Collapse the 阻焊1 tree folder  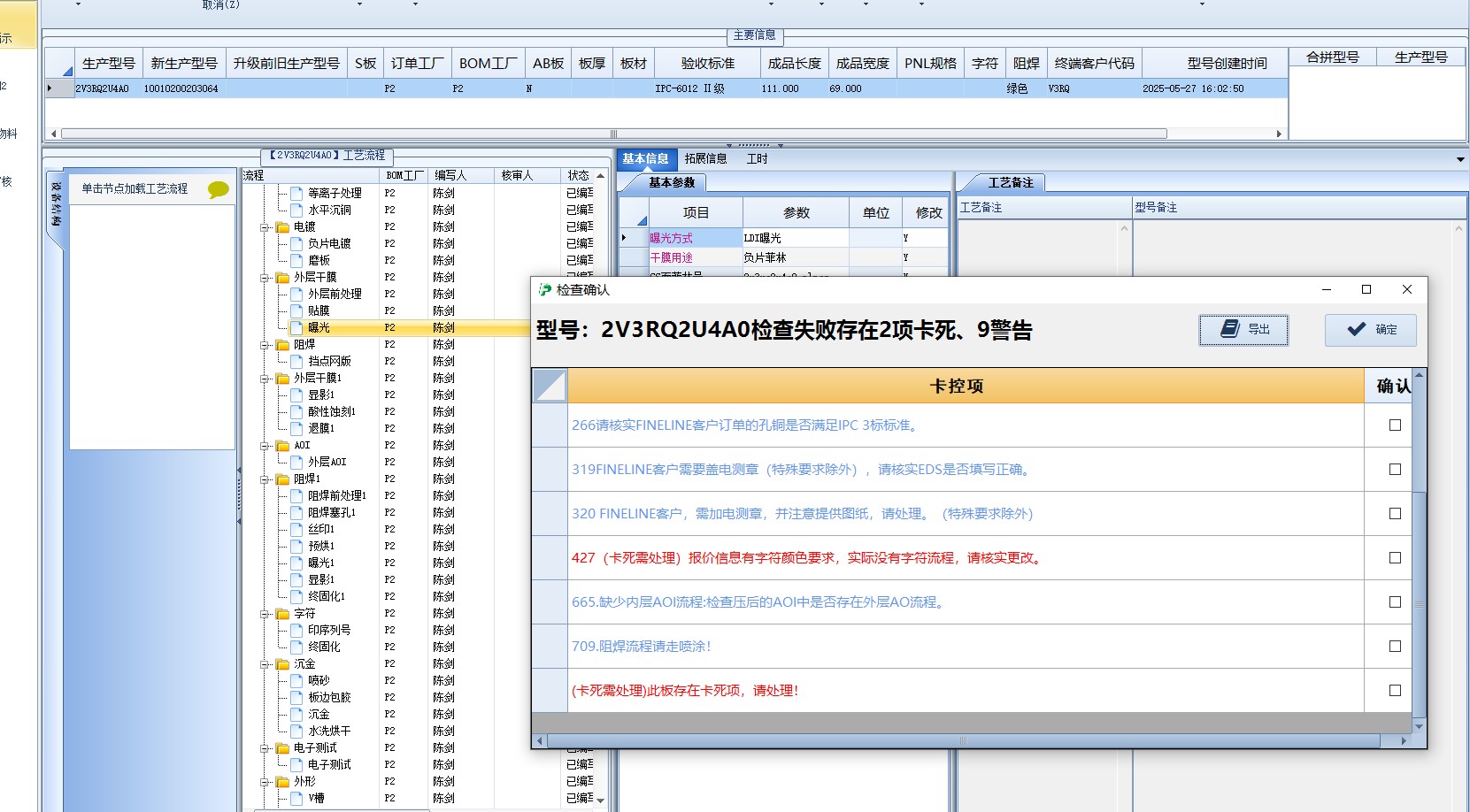pyautogui.click(x=265, y=479)
